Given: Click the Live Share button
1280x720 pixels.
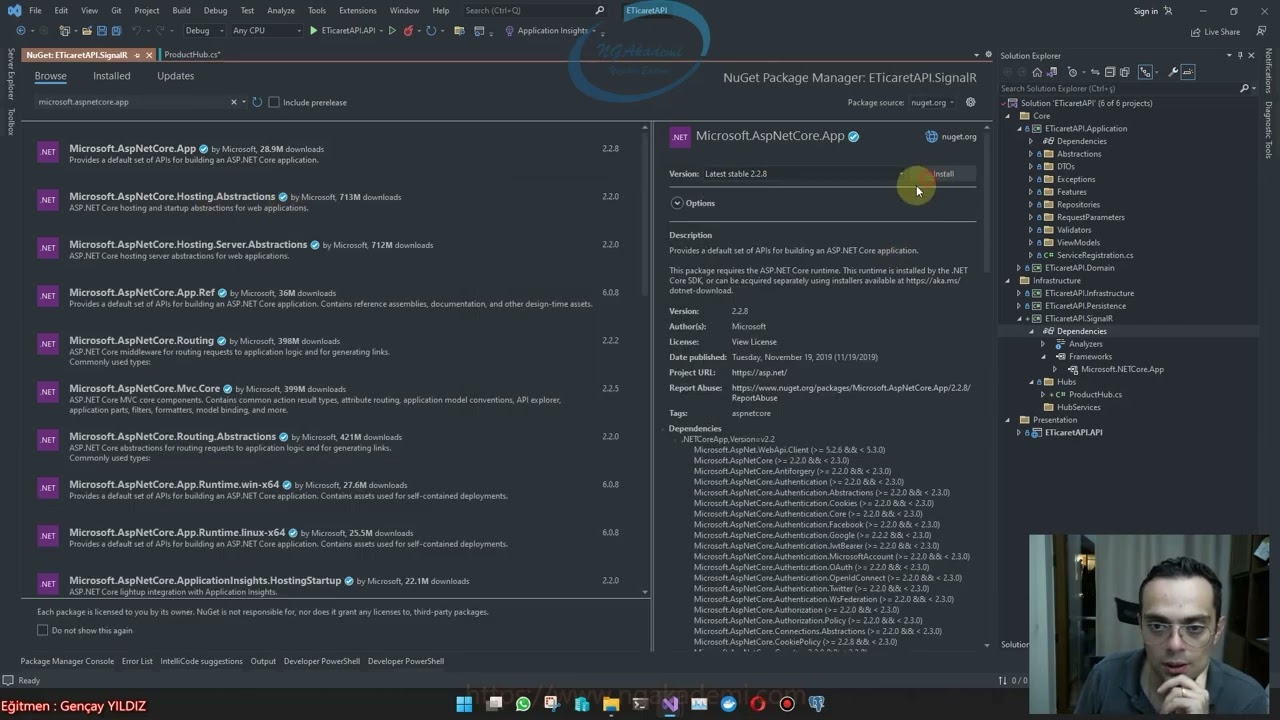Looking at the screenshot, I should [1215, 32].
